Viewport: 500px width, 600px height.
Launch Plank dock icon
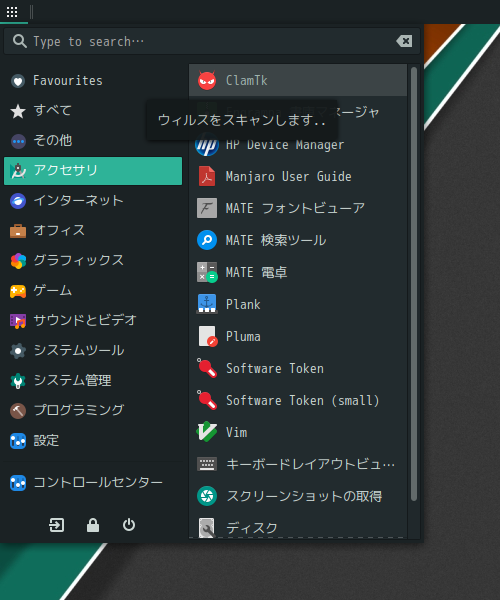tap(207, 304)
